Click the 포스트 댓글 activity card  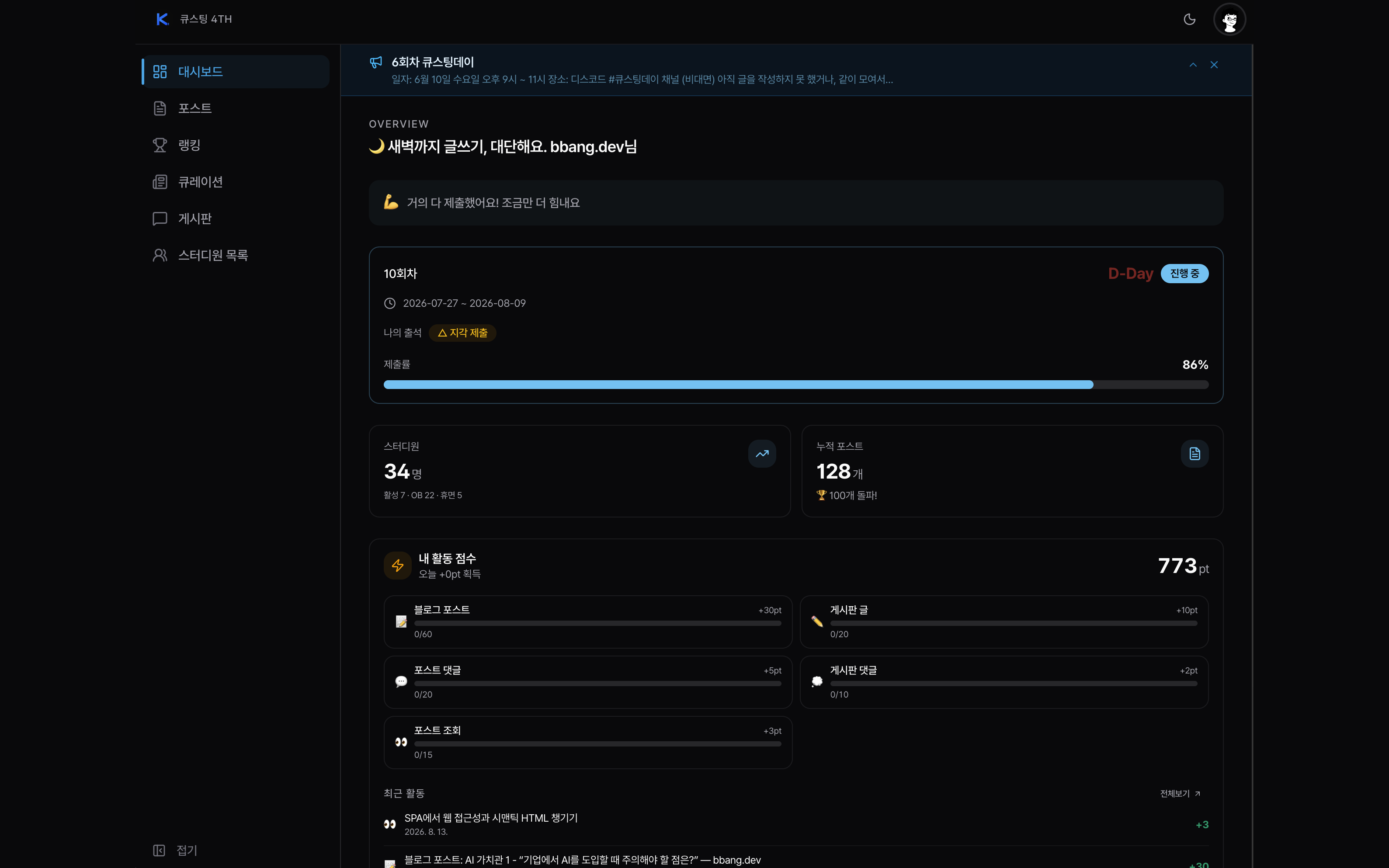click(x=588, y=682)
